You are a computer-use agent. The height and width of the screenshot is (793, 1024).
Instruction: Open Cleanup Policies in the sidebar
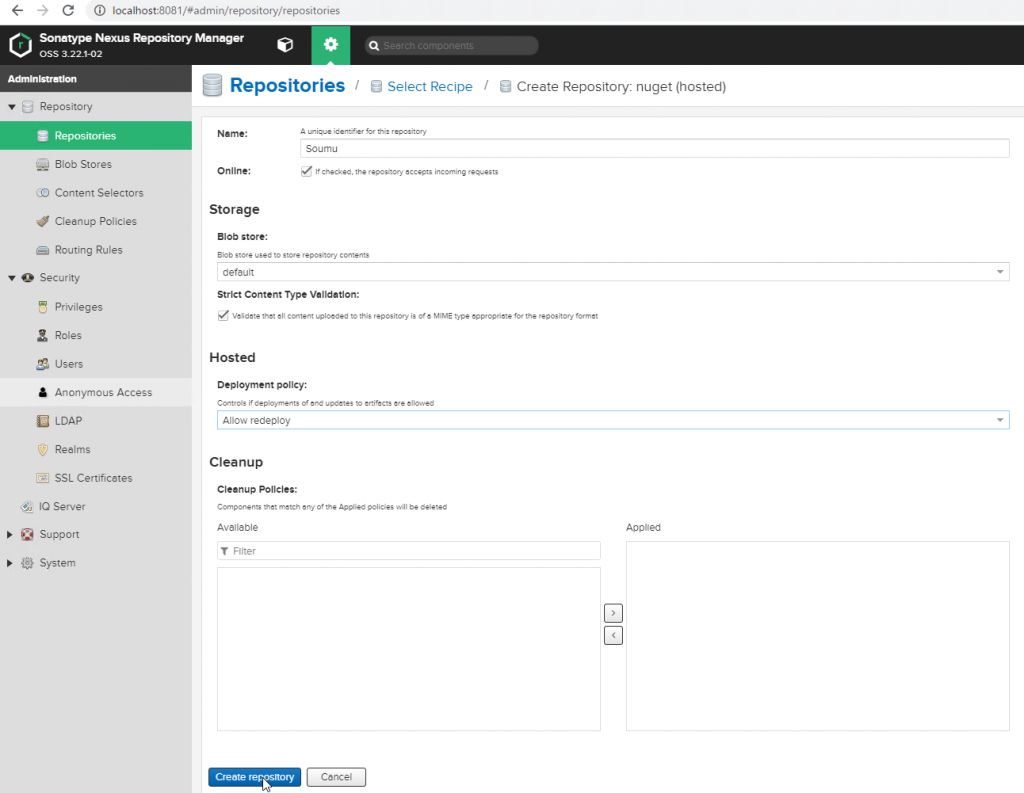pos(96,221)
